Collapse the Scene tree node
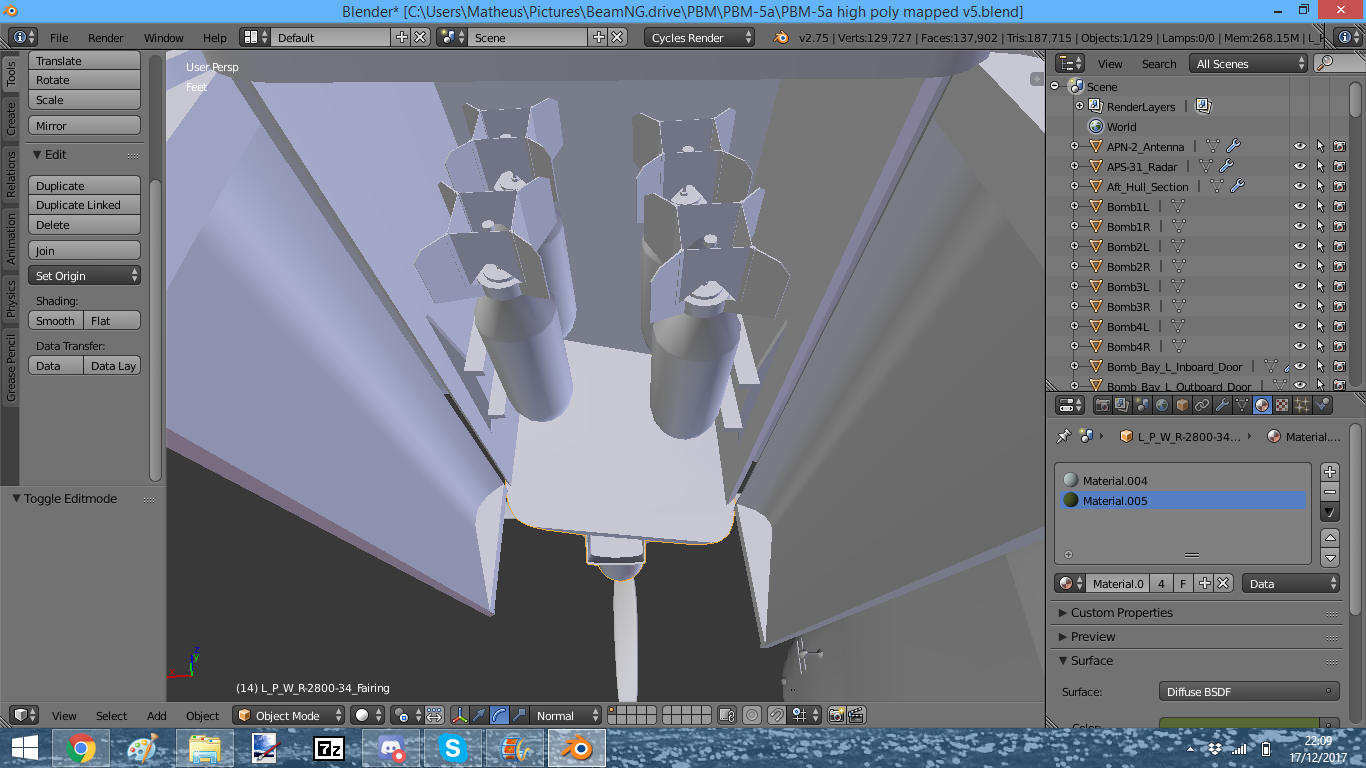This screenshot has width=1366, height=768. tap(1054, 86)
